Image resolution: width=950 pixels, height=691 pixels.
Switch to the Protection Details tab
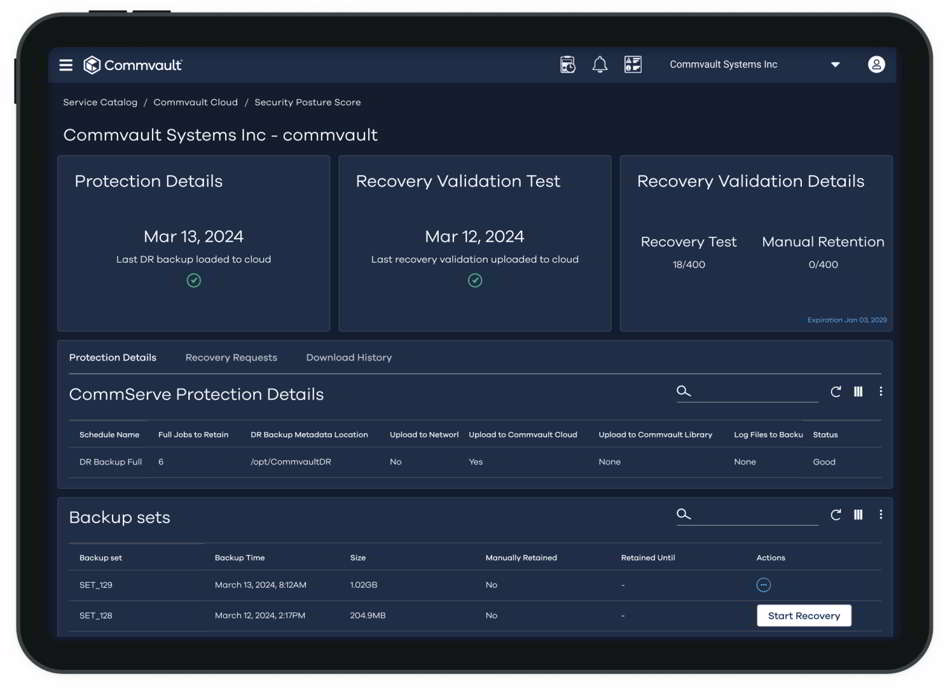(x=113, y=357)
